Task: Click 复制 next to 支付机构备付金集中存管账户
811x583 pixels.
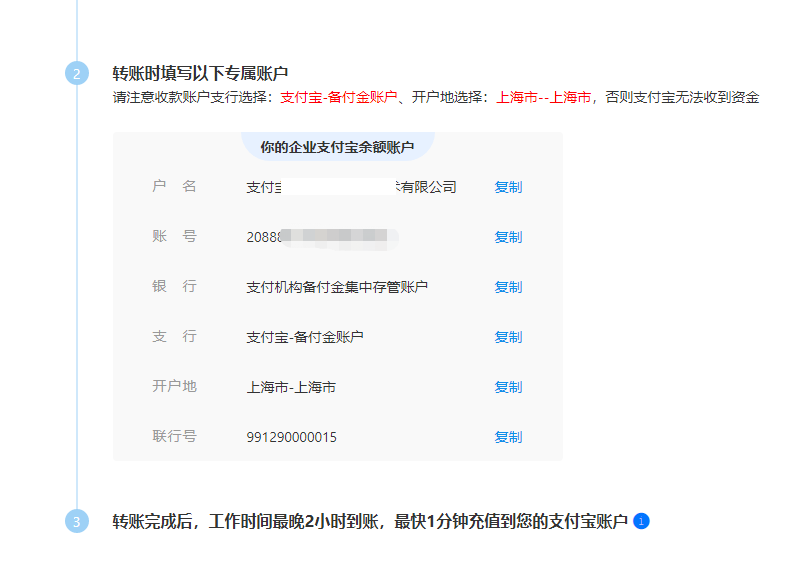Action: click(508, 287)
